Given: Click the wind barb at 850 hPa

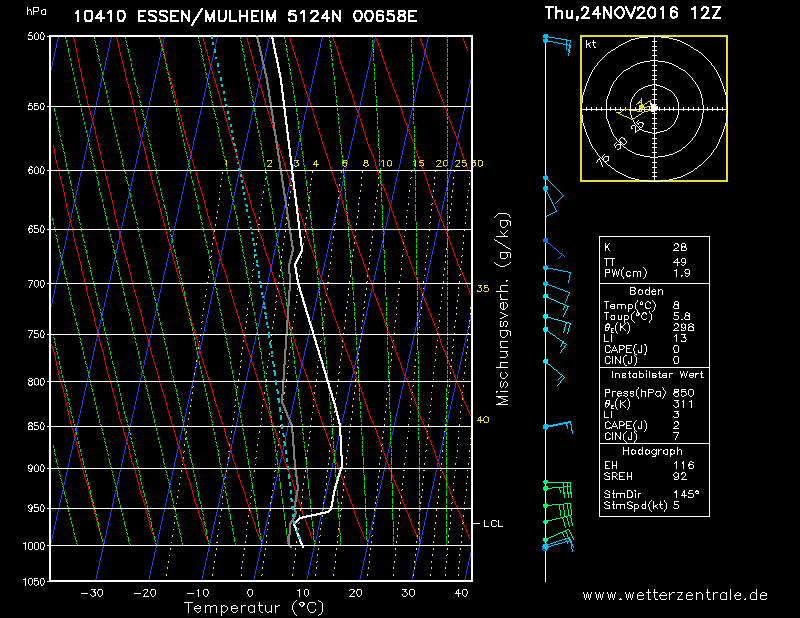Looking at the screenshot, I should (558, 427).
